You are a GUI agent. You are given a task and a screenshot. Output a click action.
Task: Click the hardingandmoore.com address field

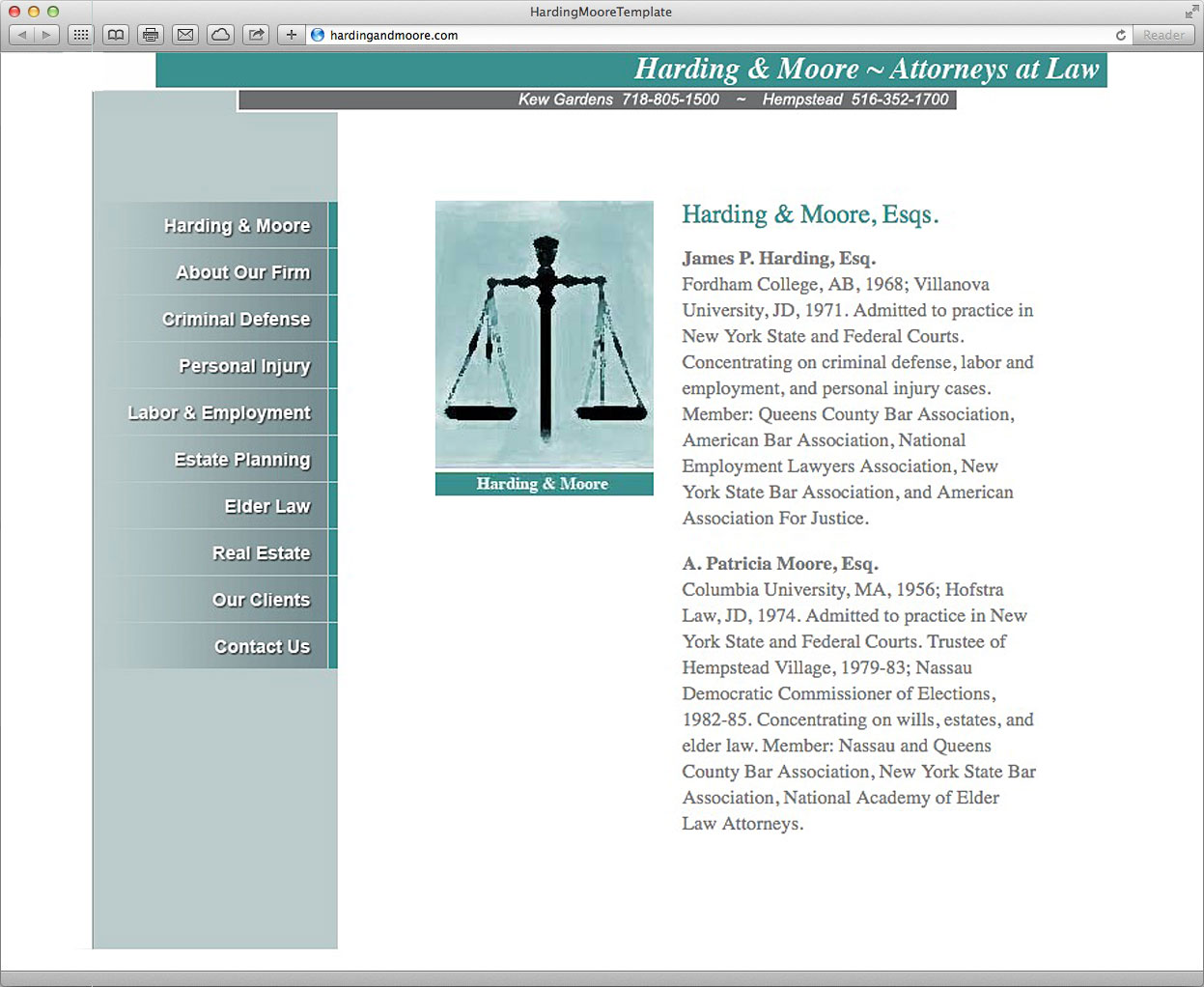676,35
